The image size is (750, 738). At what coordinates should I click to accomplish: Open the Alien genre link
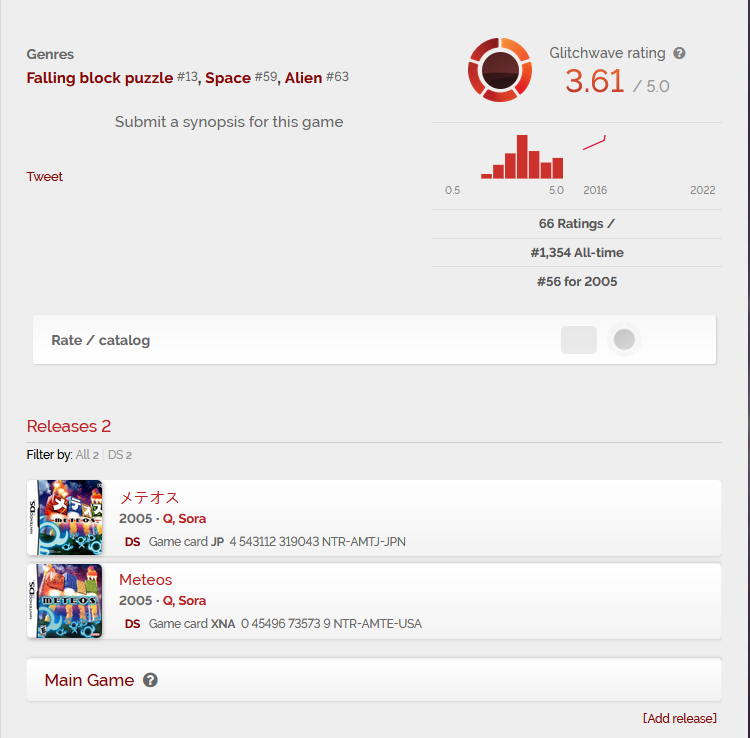[x=303, y=77]
